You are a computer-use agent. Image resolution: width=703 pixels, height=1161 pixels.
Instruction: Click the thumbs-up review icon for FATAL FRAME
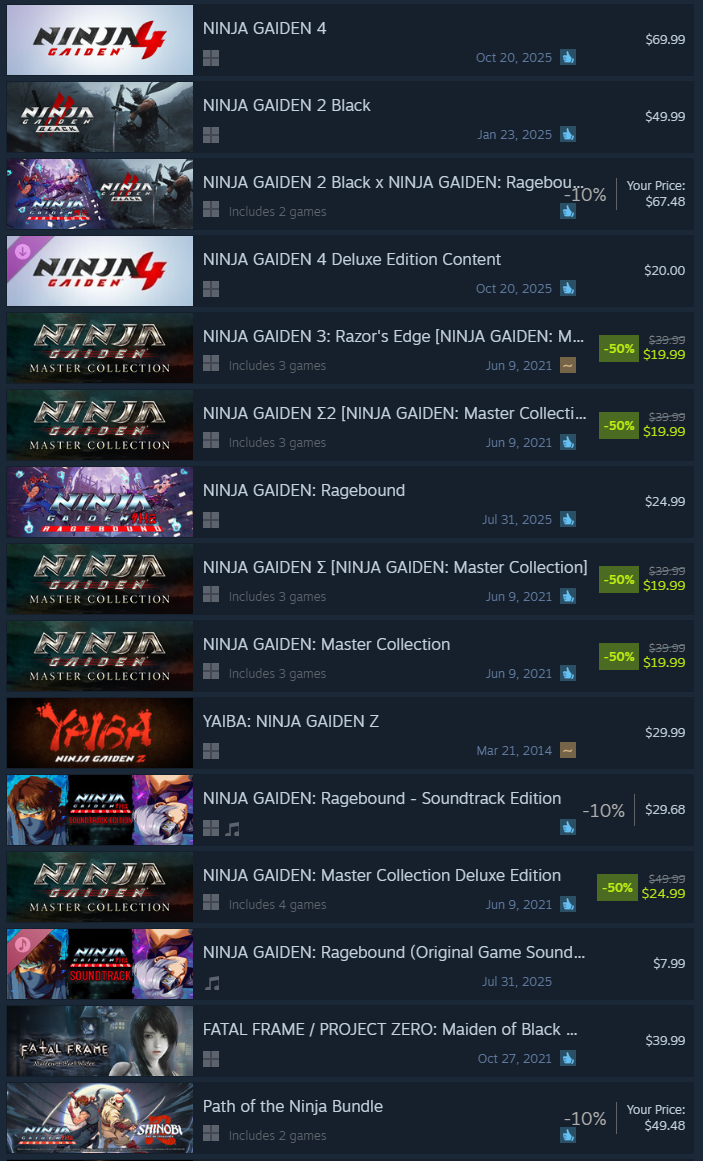click(568, 1058)
